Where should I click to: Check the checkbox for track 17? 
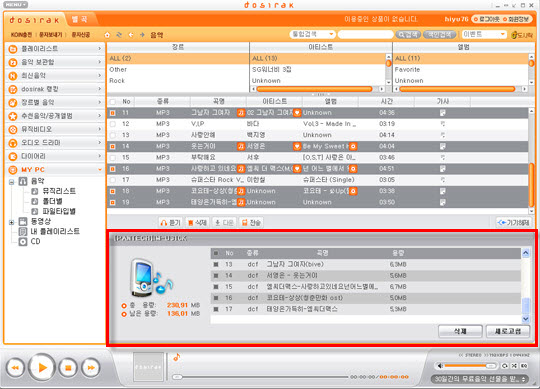pyautogui.click(x=113, y=180)
